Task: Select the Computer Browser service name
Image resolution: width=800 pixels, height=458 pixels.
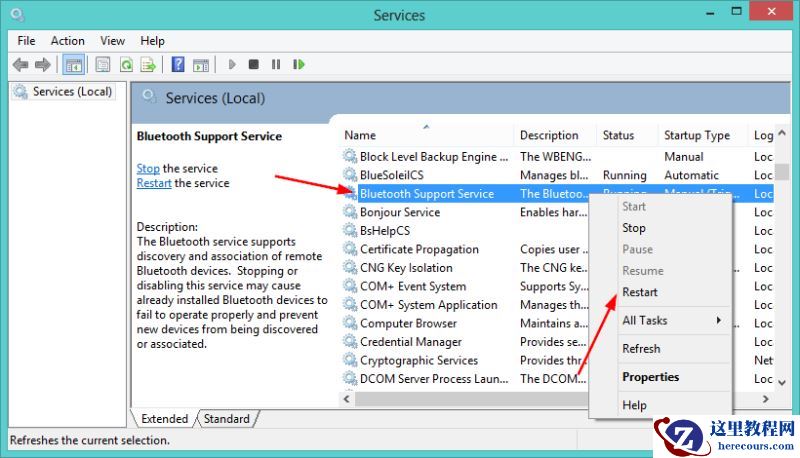Action: click(408, 323)
